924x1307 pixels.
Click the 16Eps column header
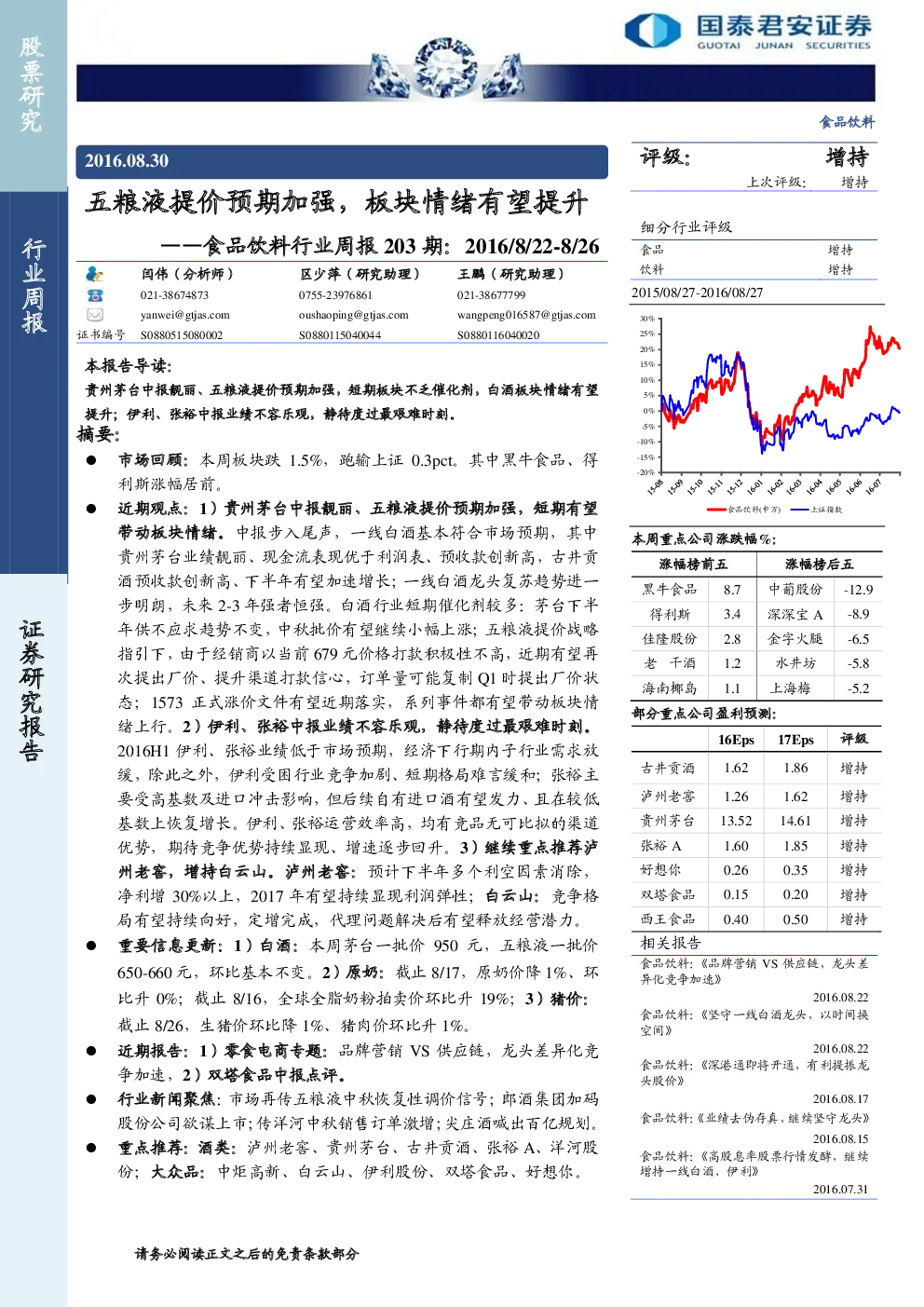pyautogui.click(x=736, y=740)
